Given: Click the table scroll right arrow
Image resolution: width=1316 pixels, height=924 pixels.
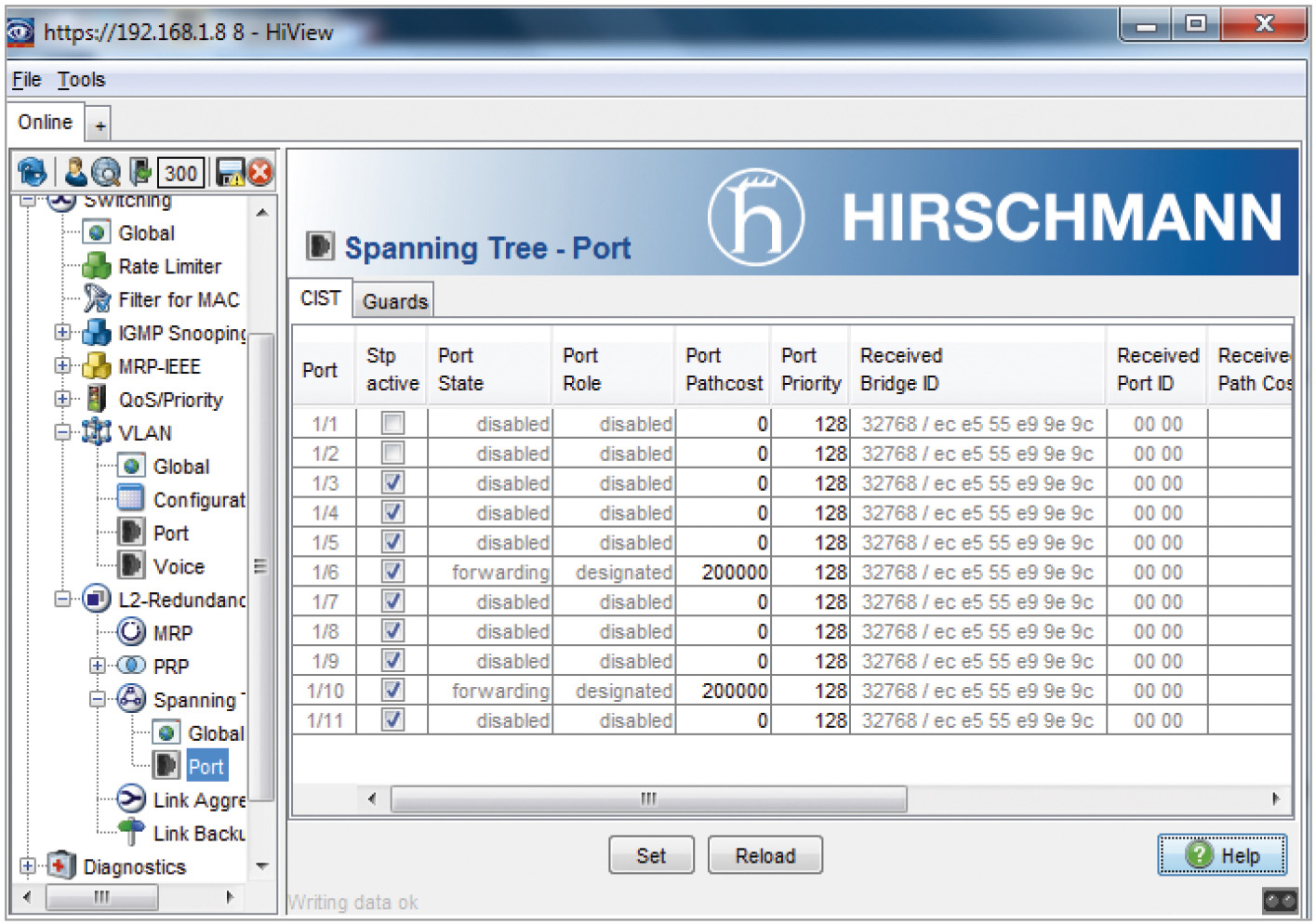Looking at the screenshot, I should pos(1276,799).
